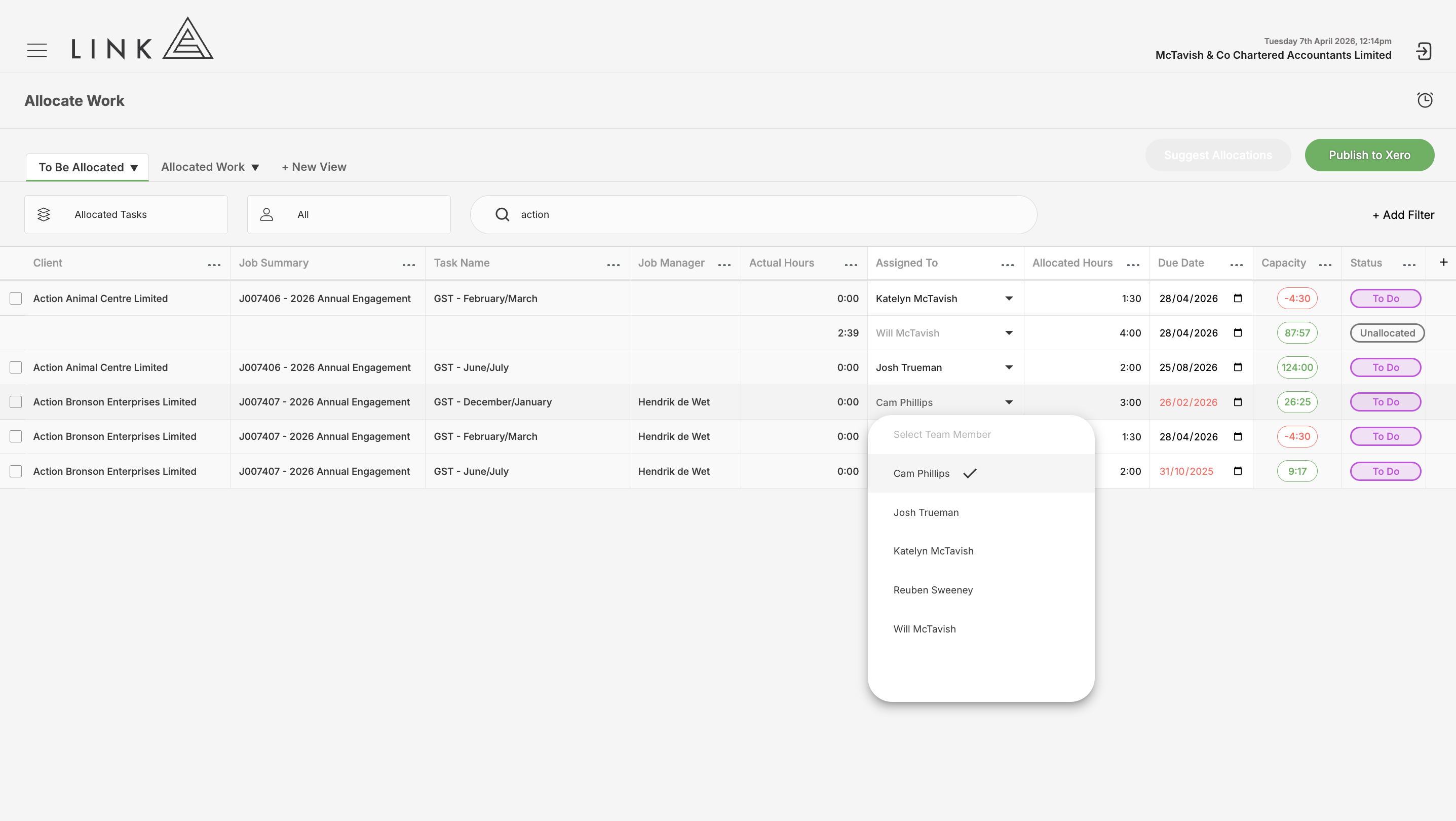Viewport: 1456px width, 821px height.
Task: Select Action Animal Centre GST February/March checkbox
Action: (16, 298)
